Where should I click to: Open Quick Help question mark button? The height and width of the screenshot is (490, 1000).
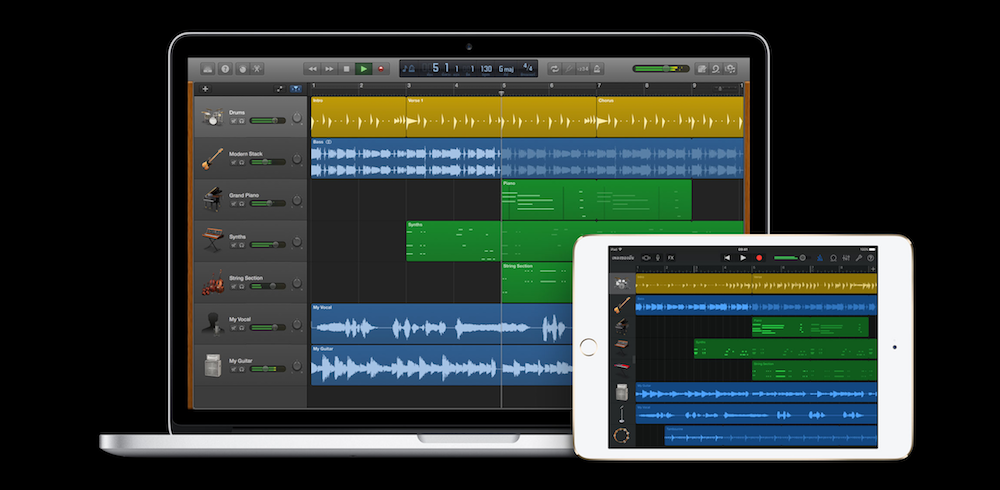coord(225,69)
